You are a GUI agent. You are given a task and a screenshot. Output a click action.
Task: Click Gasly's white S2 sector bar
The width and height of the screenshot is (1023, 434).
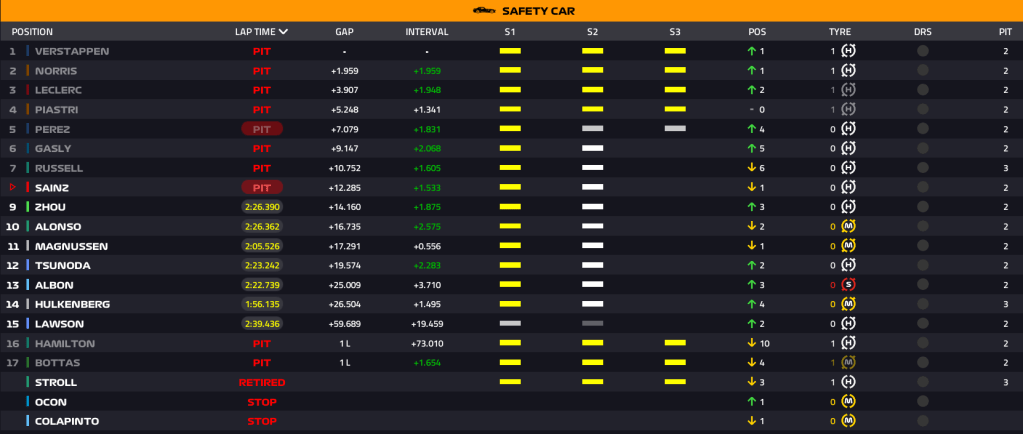(x=592, y=148)
